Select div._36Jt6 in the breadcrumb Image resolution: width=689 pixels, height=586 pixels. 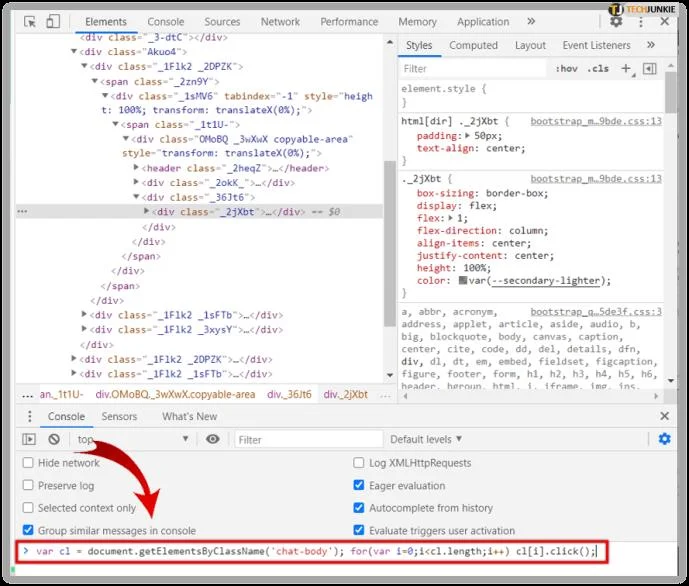click(289, 394)
